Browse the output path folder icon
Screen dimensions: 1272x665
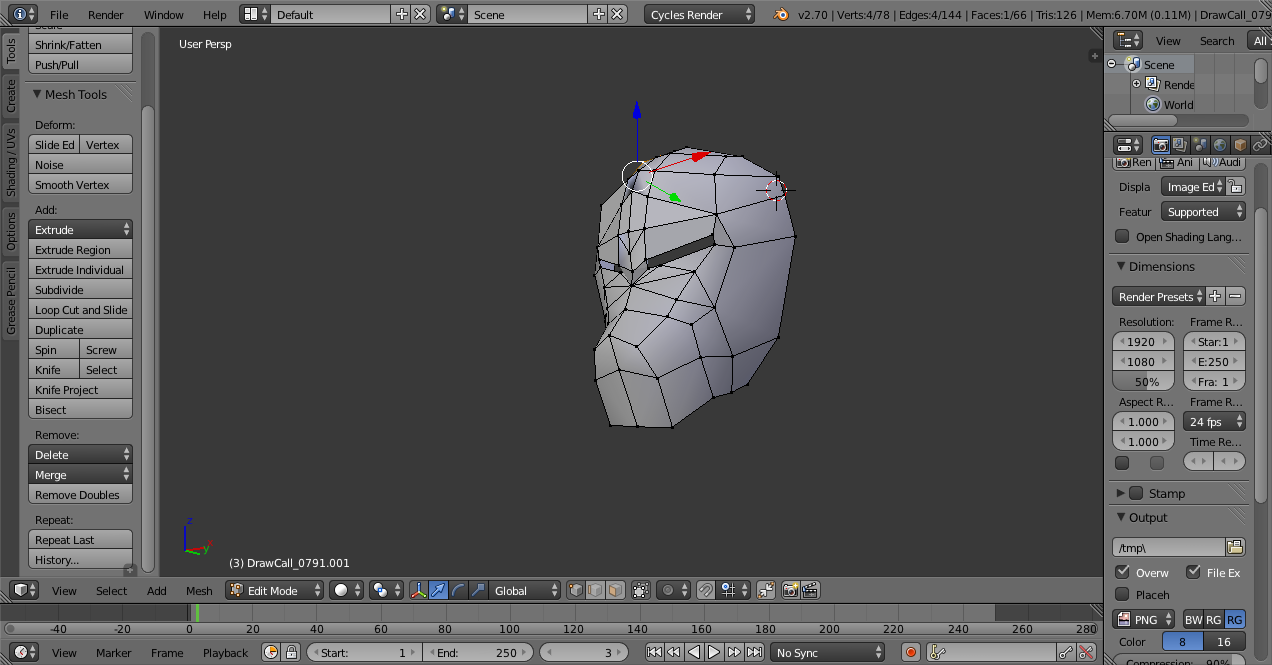(1235, 547)
